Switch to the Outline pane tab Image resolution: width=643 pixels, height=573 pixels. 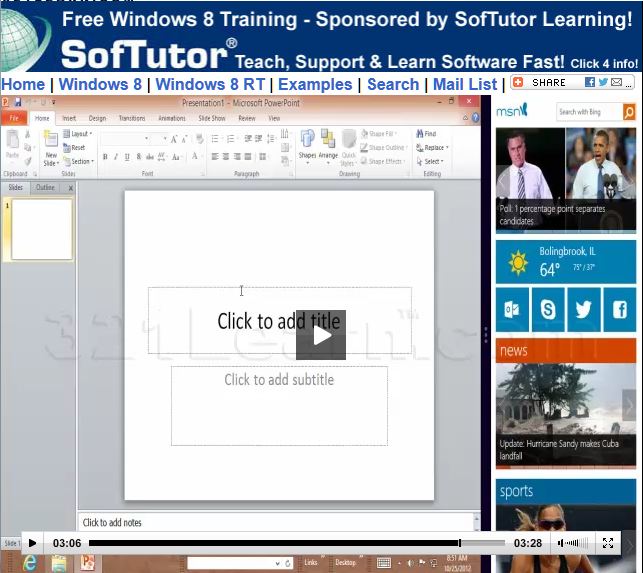pos(45,187)
